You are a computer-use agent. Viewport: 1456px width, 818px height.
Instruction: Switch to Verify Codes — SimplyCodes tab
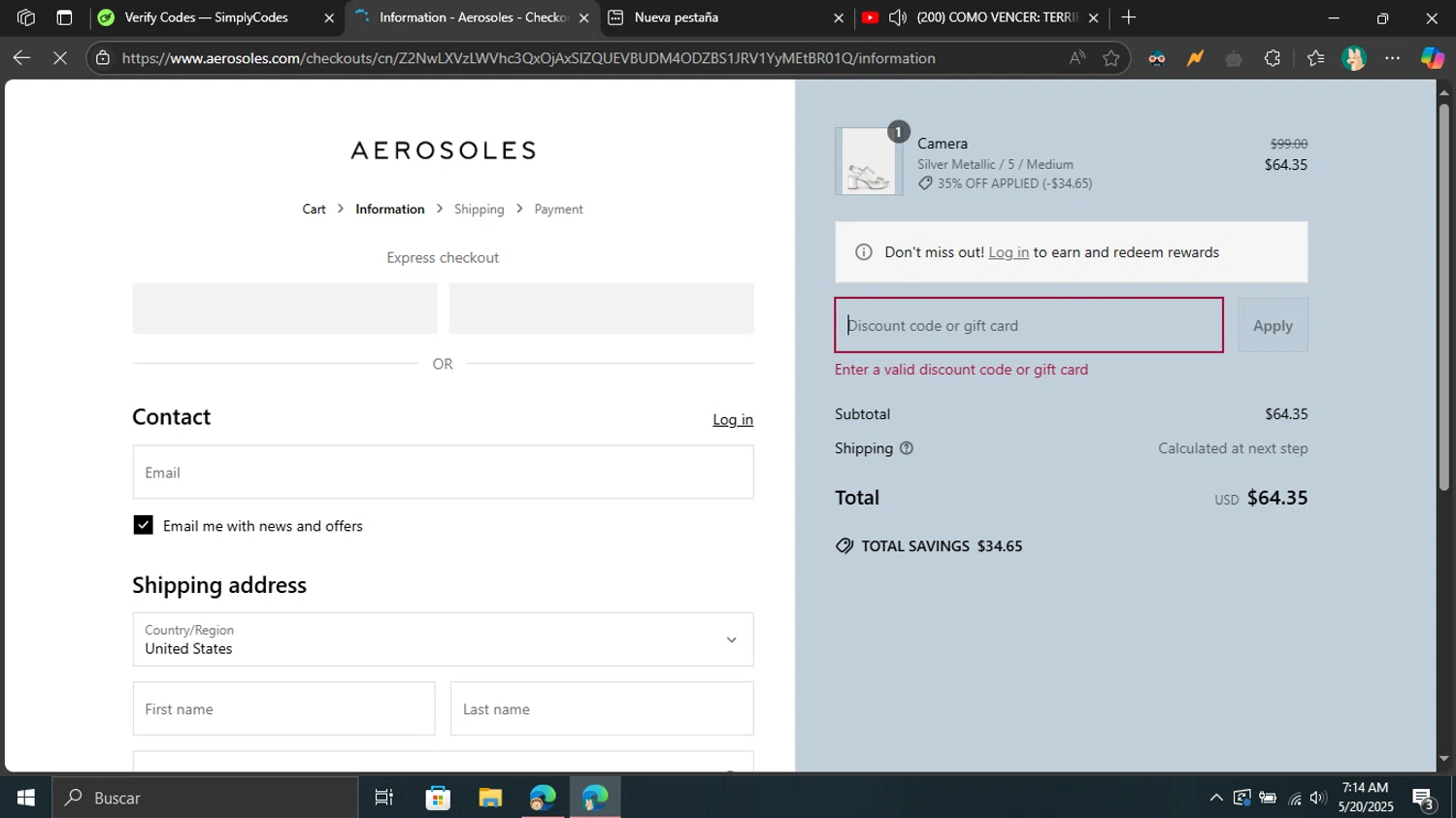pos(207,17)
